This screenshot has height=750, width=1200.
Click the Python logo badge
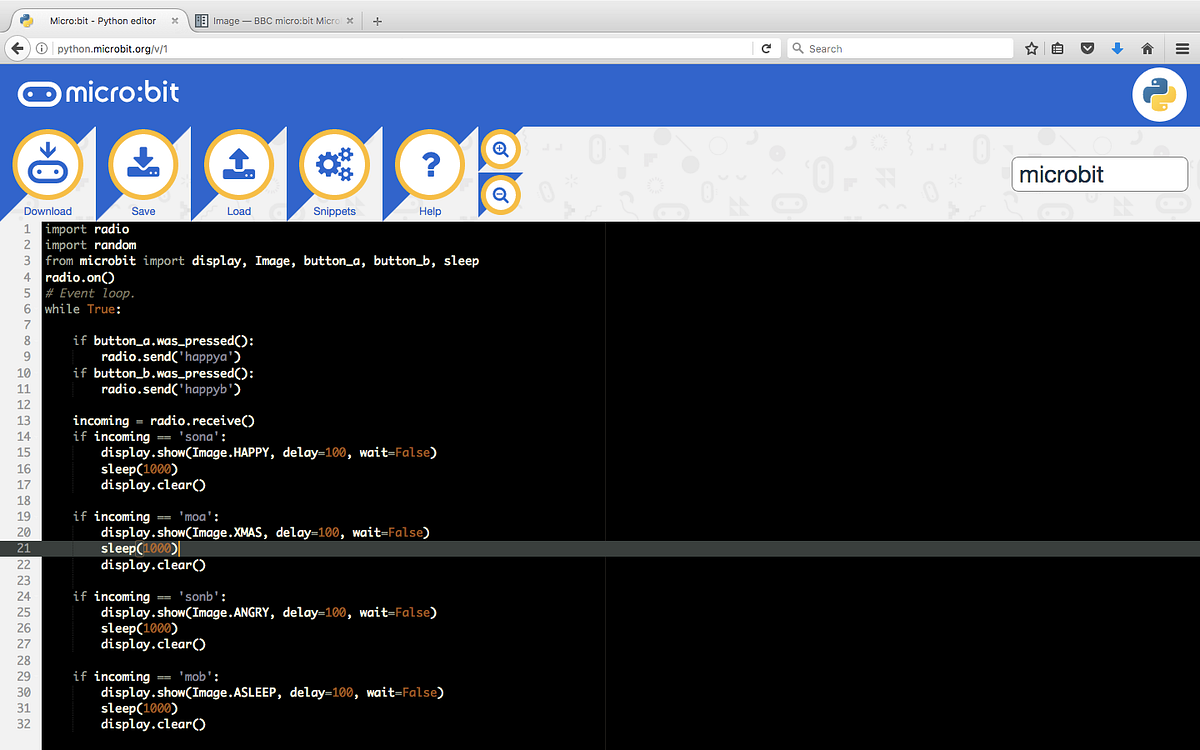pyautogui.click(x=1159, y=93)
